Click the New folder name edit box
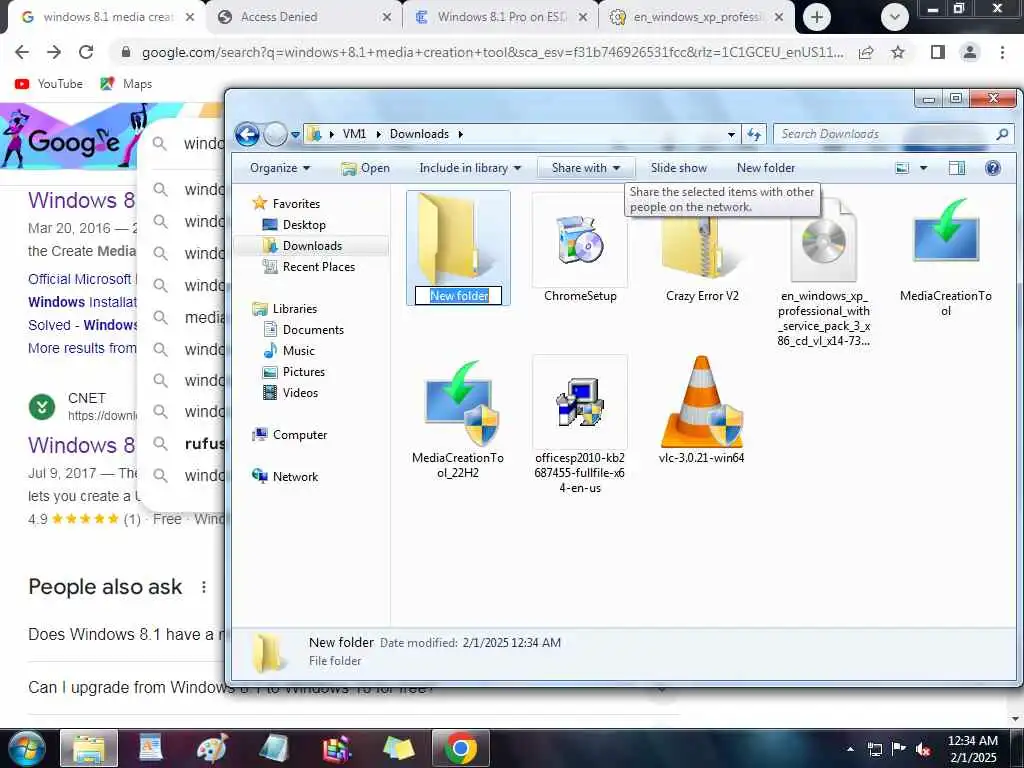The image size is (1024, 768). (x=458, y=296)
